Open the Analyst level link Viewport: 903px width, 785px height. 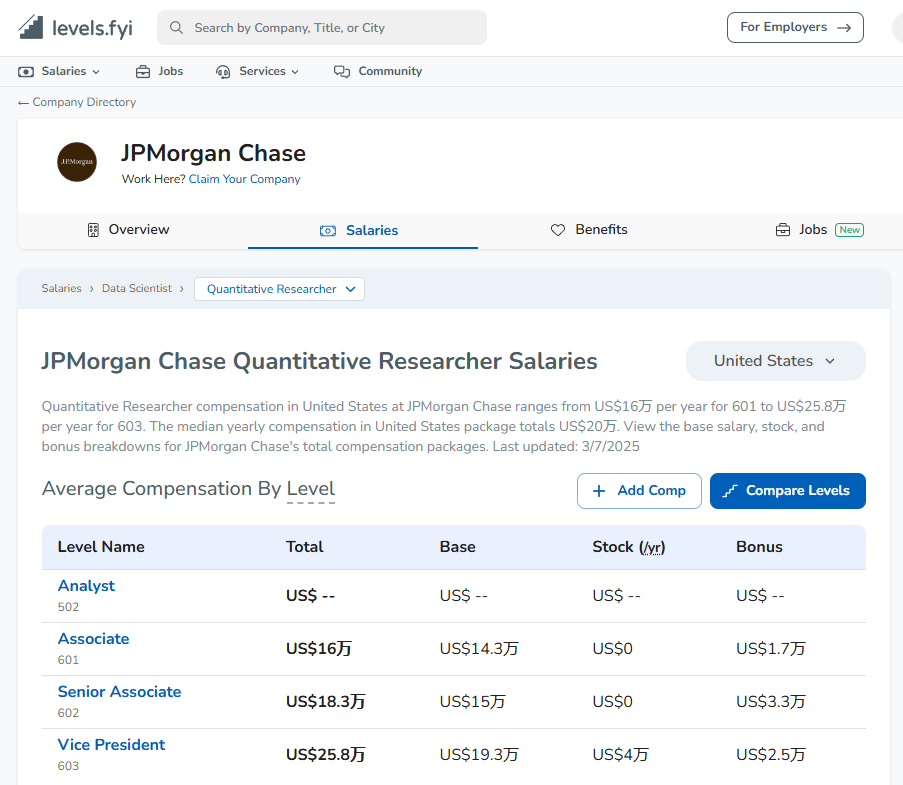coord(86,586)
